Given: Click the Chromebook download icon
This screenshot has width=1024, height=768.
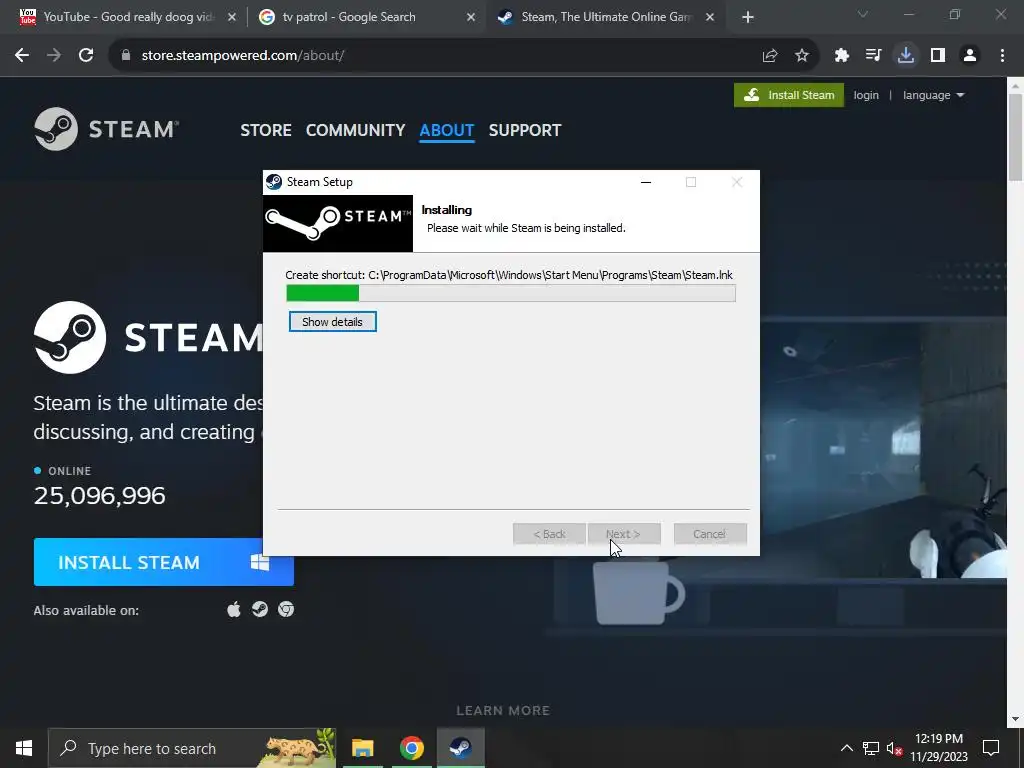Looking at the screenshot, I should pyautogui.click(x=286, y=609).
